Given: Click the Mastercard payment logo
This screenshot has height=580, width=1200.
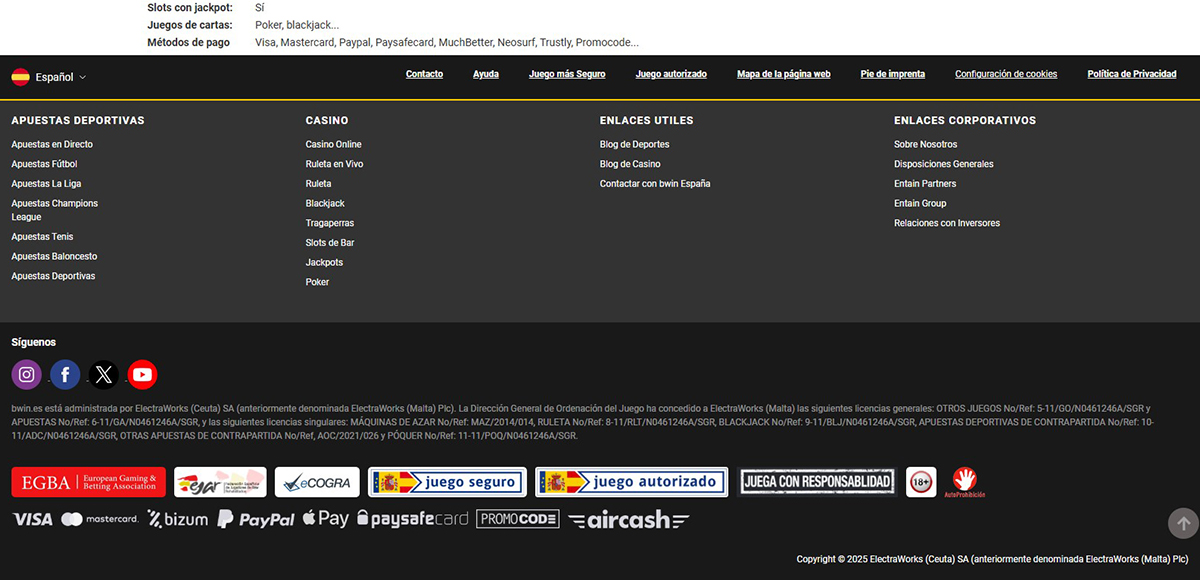Looking at the screenshot, I should point(99,519).
